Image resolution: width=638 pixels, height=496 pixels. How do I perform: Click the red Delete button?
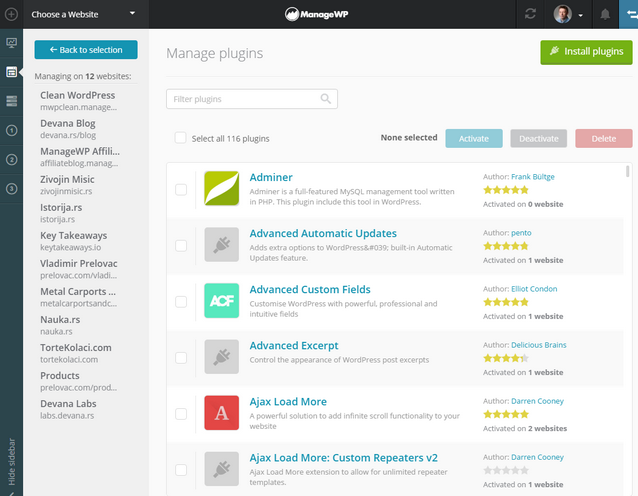point(604,138)
